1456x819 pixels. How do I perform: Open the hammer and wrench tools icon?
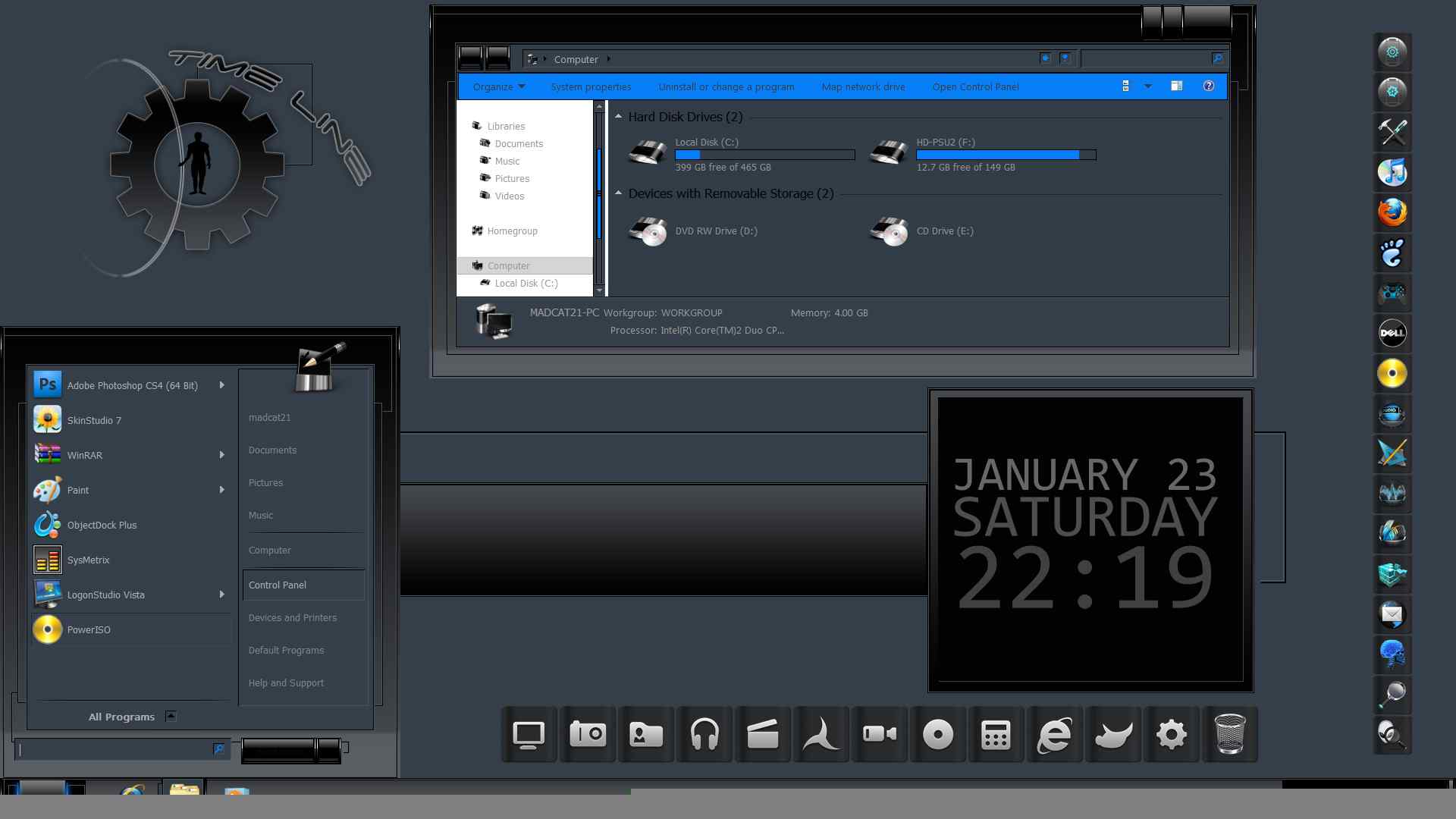(x=1392, y=132)
